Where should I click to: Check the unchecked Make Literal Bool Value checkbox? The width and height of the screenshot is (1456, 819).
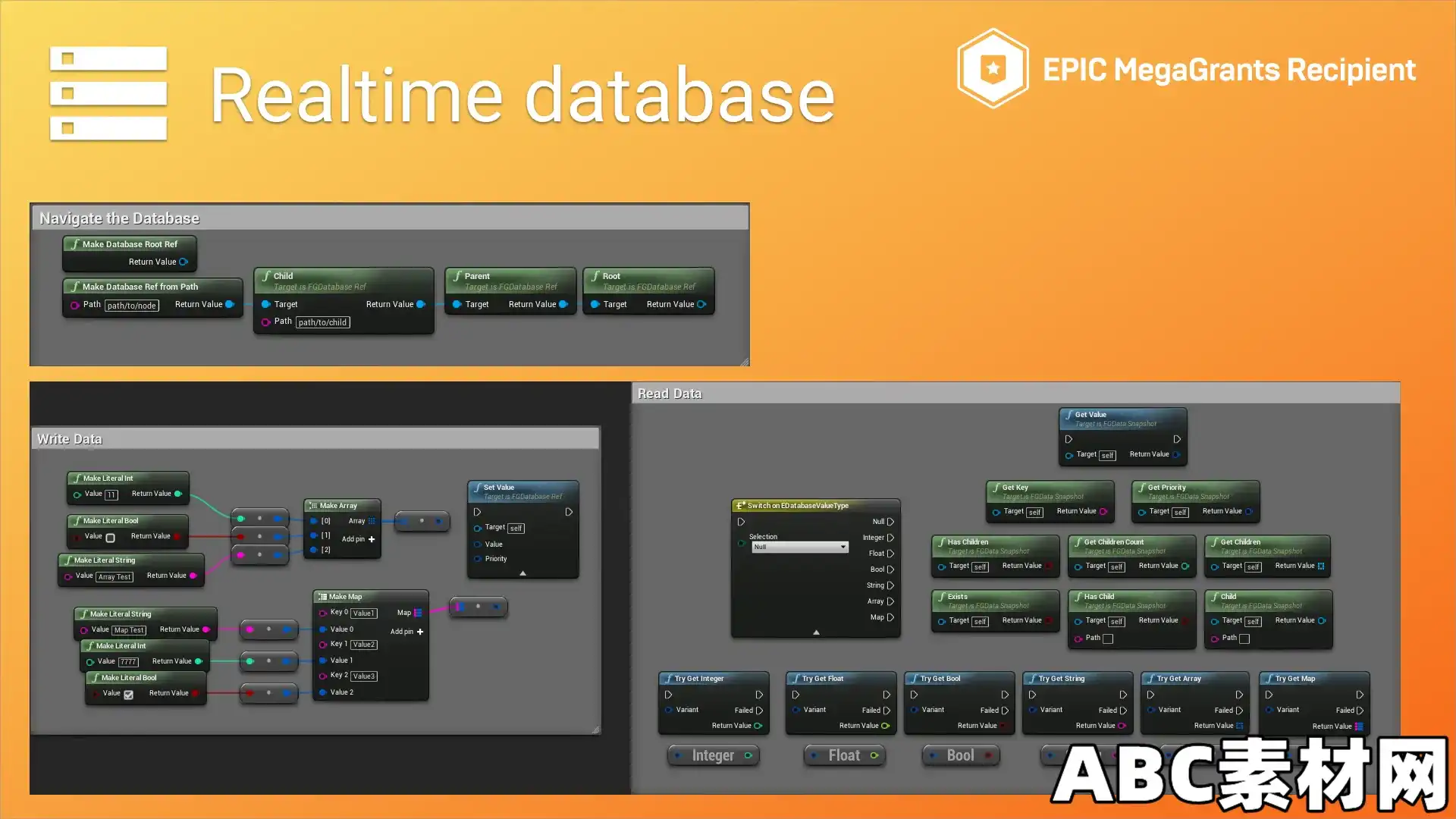pyautogui.click(x=111, y=538)
